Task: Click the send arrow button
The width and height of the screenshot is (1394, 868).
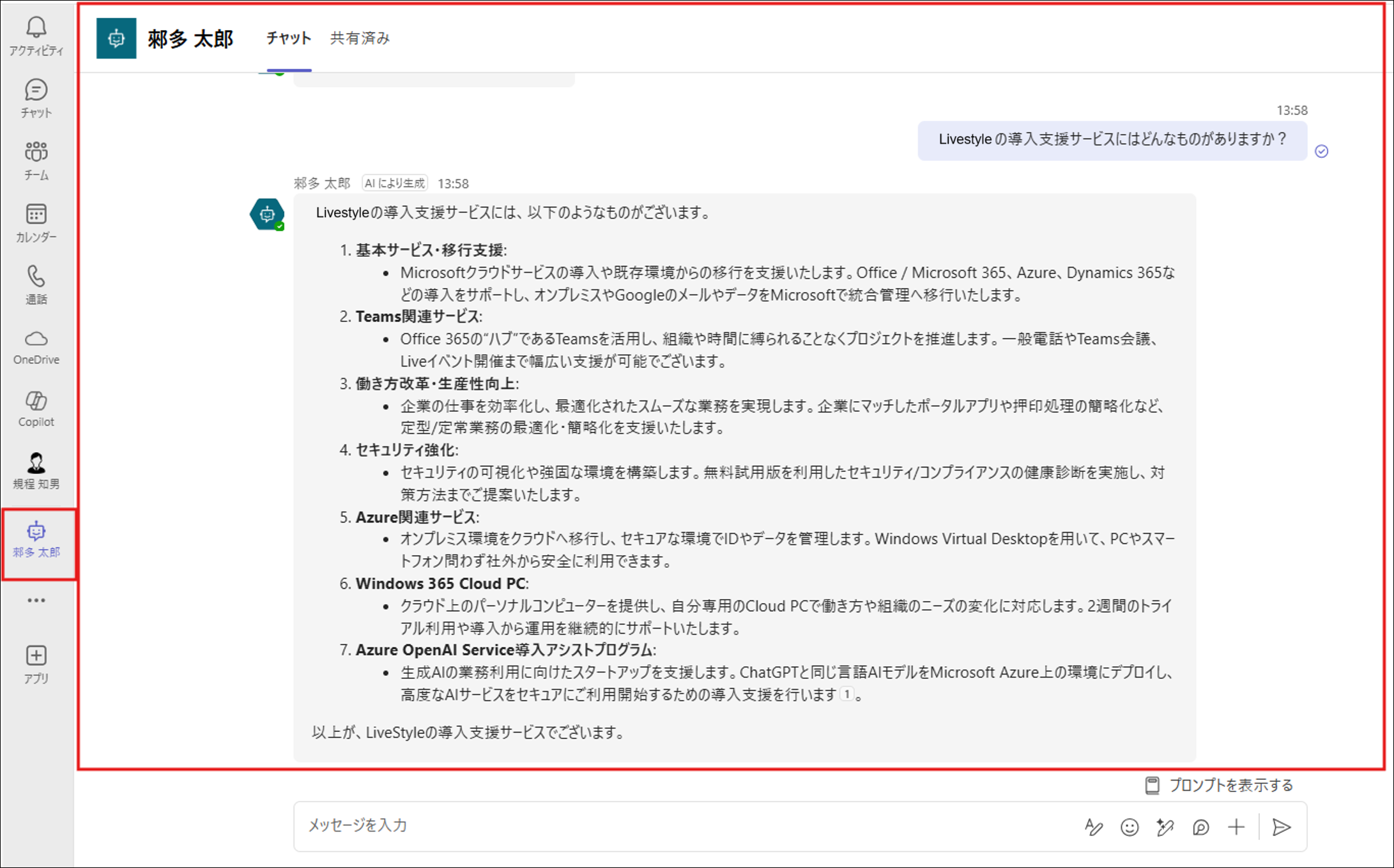Action: pyautogui.click(x=1281, y=827)
